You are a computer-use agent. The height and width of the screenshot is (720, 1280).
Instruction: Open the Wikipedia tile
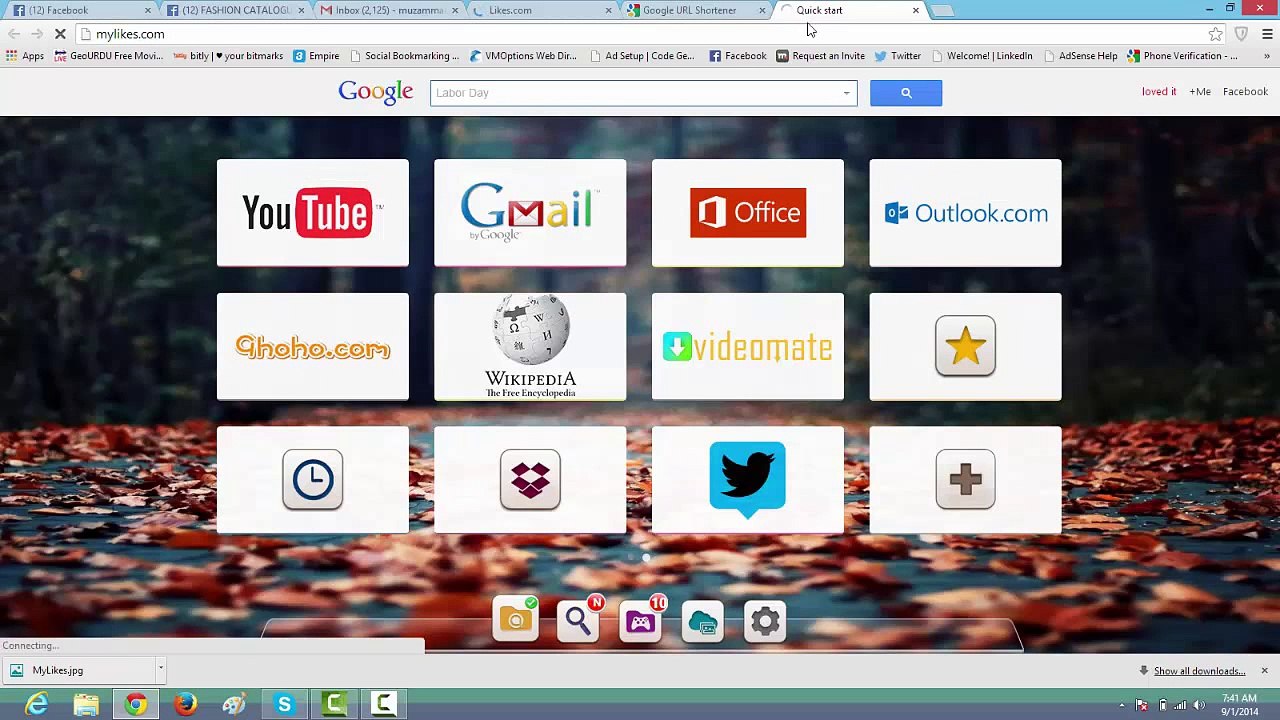530,347
